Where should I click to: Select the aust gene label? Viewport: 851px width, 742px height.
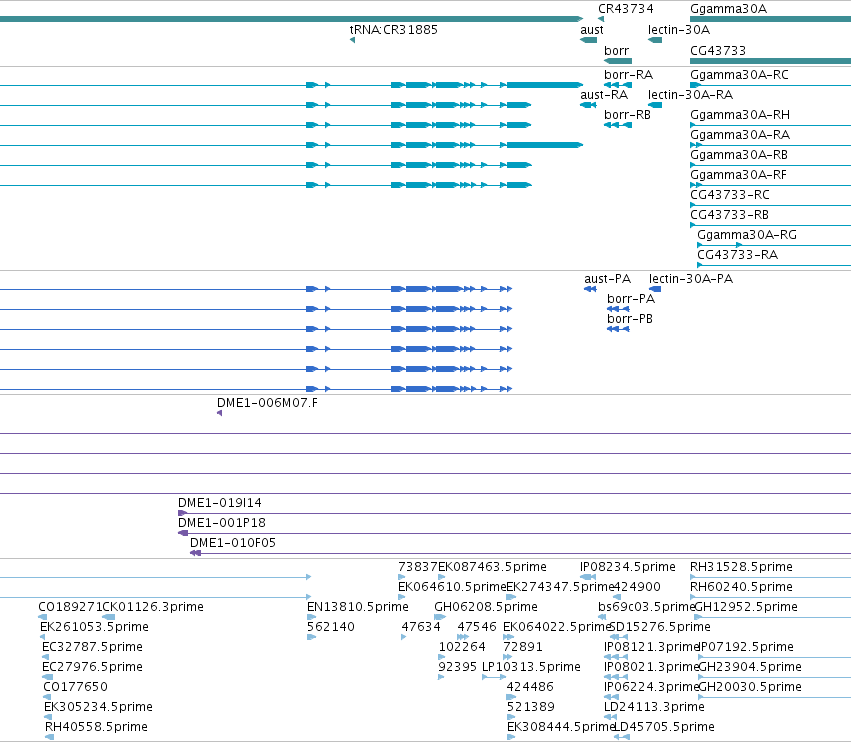(x=592, y=30)
